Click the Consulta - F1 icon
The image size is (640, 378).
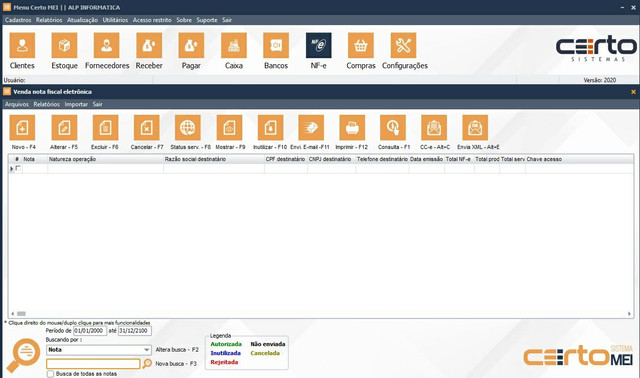(393, 128)
